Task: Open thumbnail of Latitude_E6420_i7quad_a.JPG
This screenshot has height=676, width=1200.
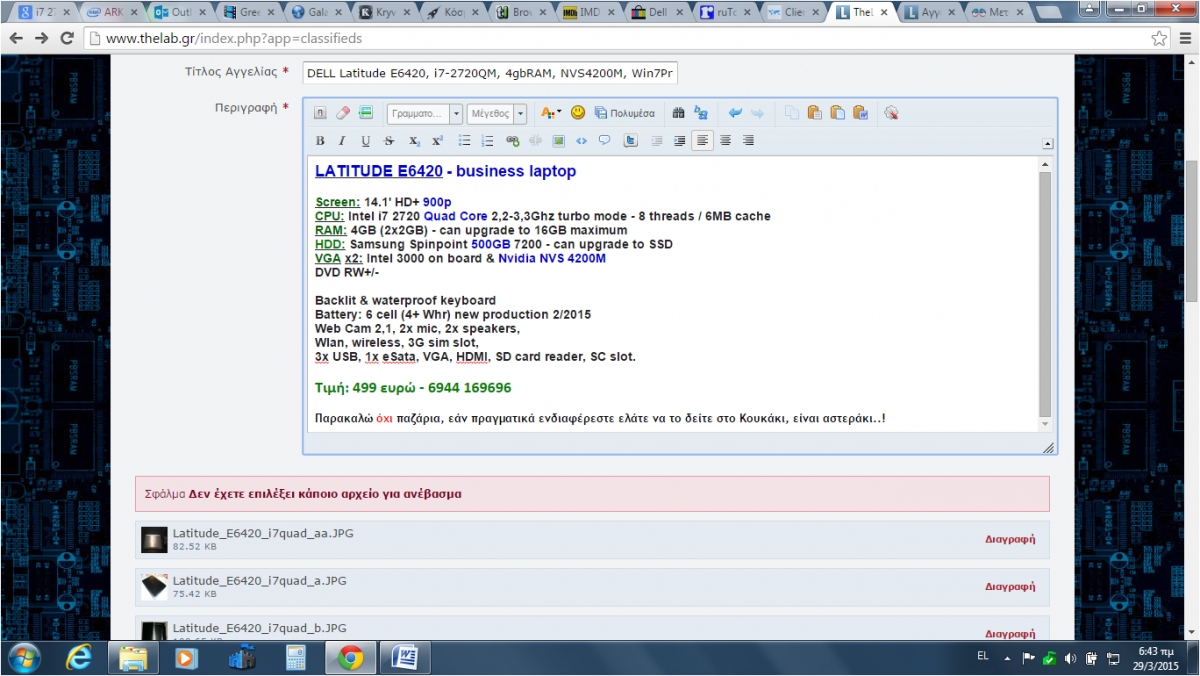Action: [x=154, y=587]
